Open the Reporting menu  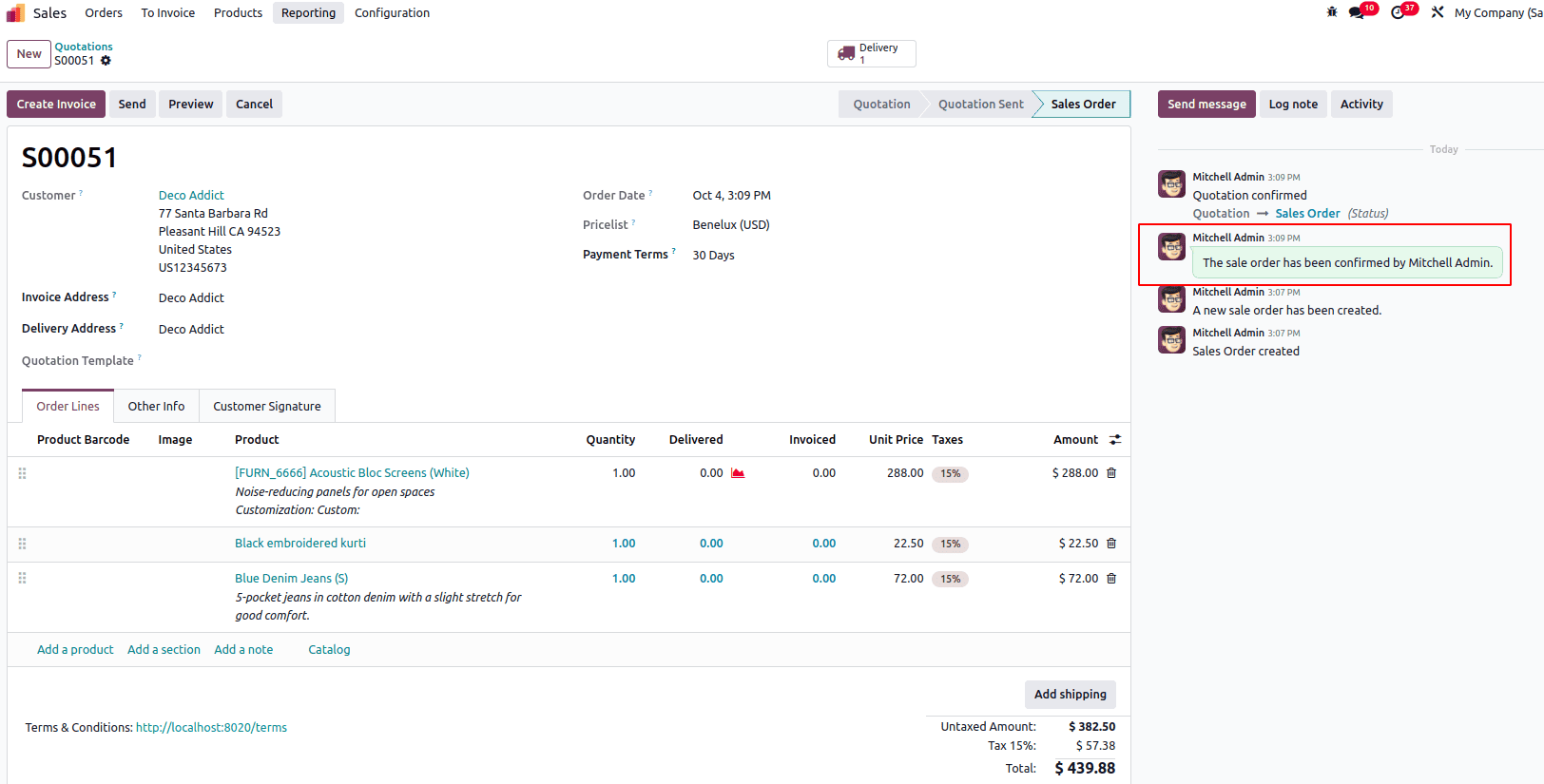[x=308, y=12]
